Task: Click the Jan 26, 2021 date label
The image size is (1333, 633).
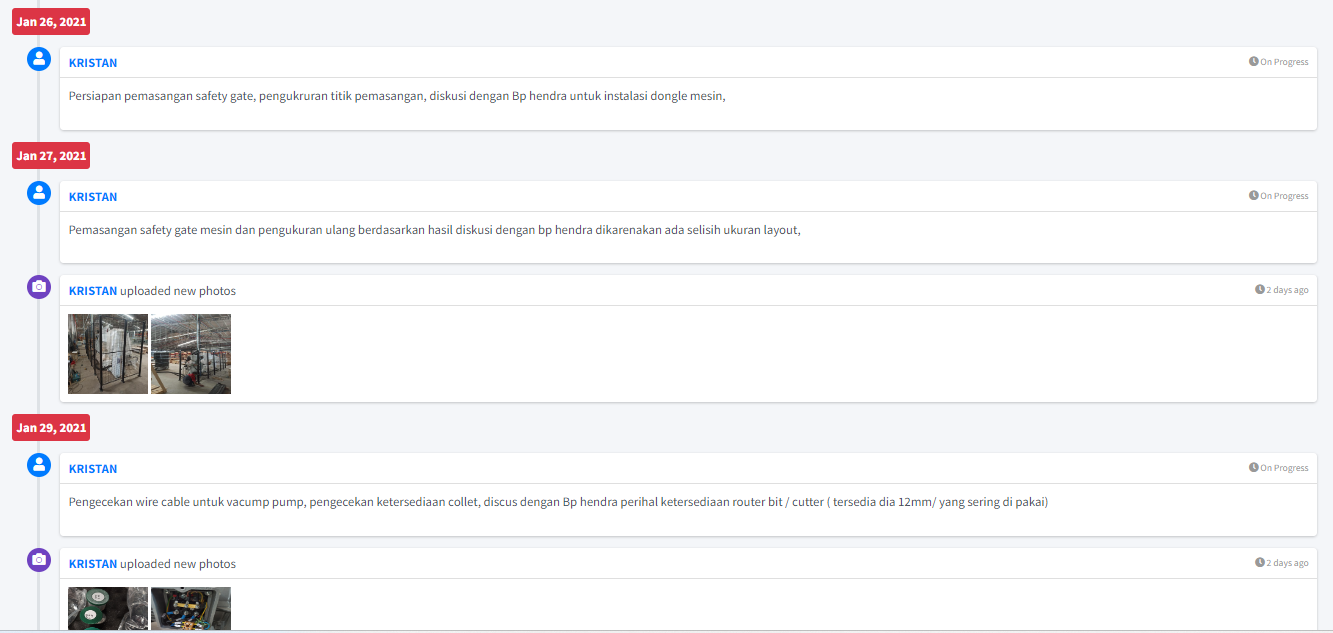Action: pos(51,21)
